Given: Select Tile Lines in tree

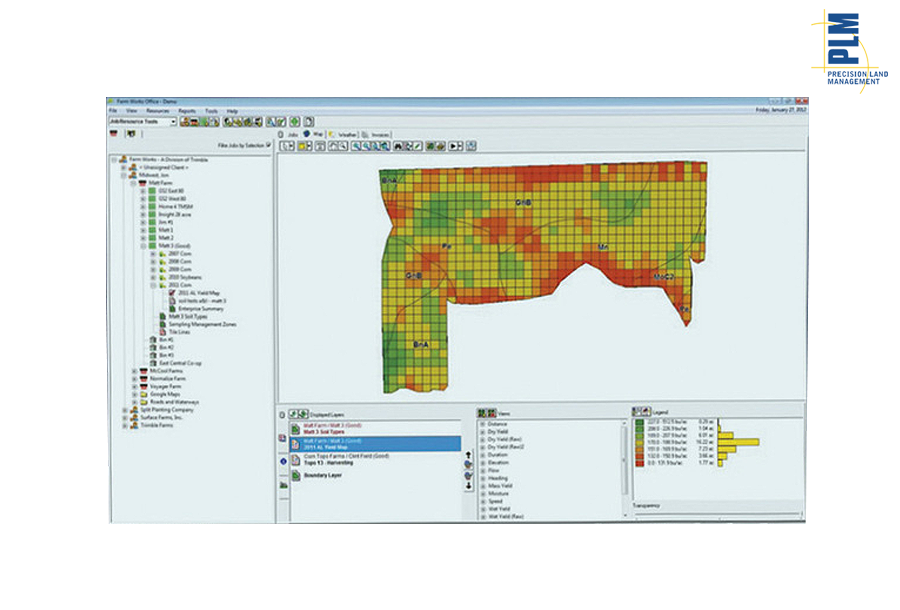Looking at the screenshot, I should pyautogui.click(x=179, y=332).
